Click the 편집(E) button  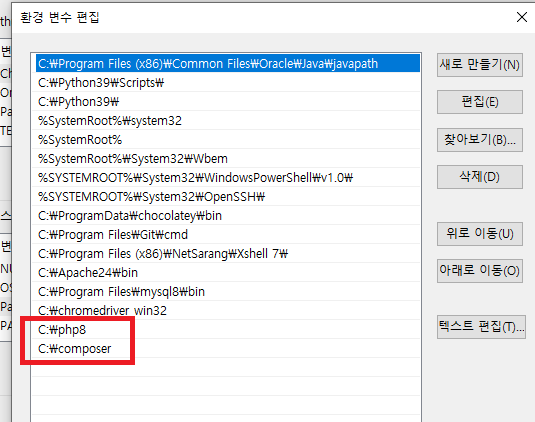pos(479,102)
